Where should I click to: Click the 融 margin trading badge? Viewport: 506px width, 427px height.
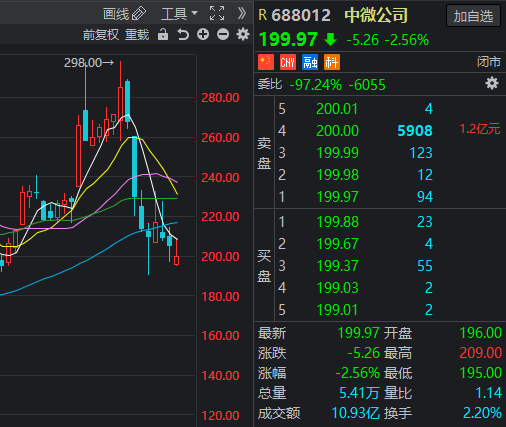[x=310, y=62]
